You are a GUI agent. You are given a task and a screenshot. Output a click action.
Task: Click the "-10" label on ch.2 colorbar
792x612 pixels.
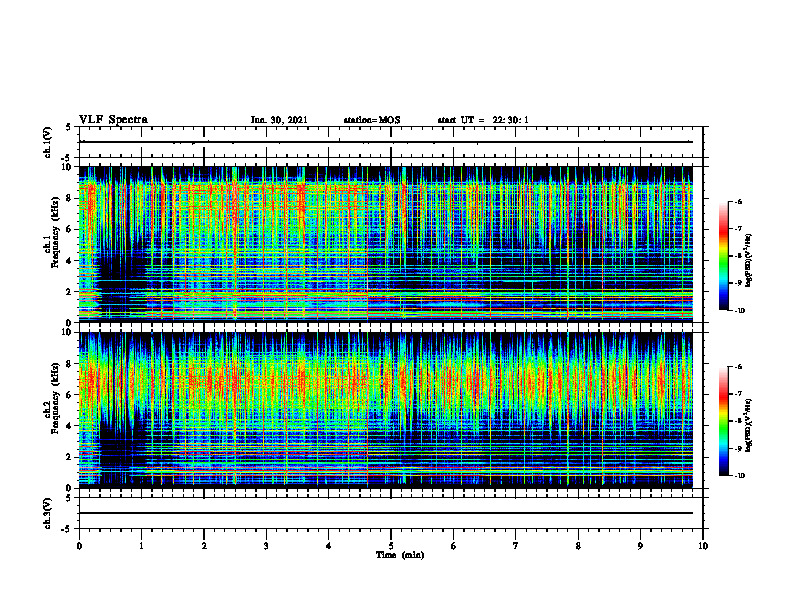click(739, 476)
